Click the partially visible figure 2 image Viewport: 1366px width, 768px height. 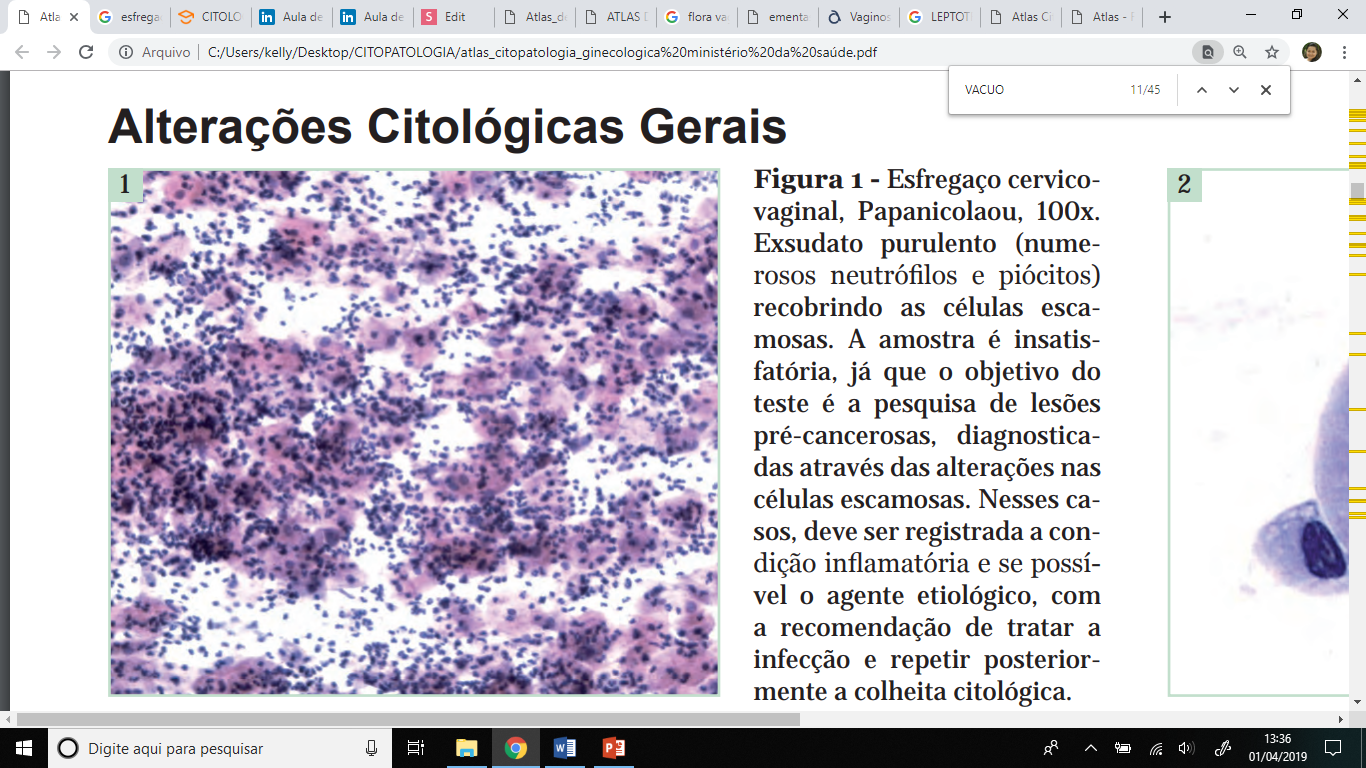(x=1258, y=432)
